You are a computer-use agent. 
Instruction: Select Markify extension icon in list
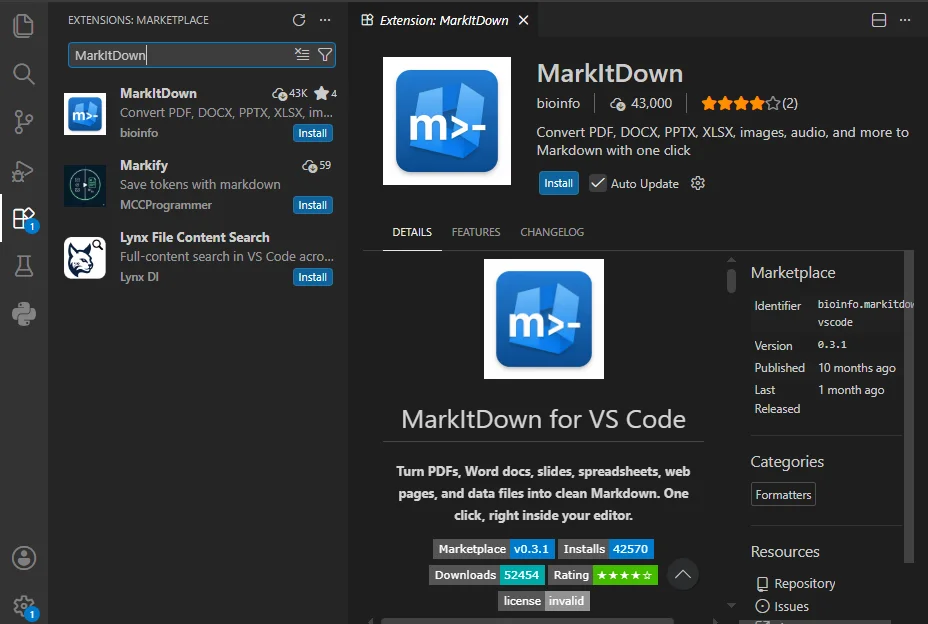click(85, 186)
